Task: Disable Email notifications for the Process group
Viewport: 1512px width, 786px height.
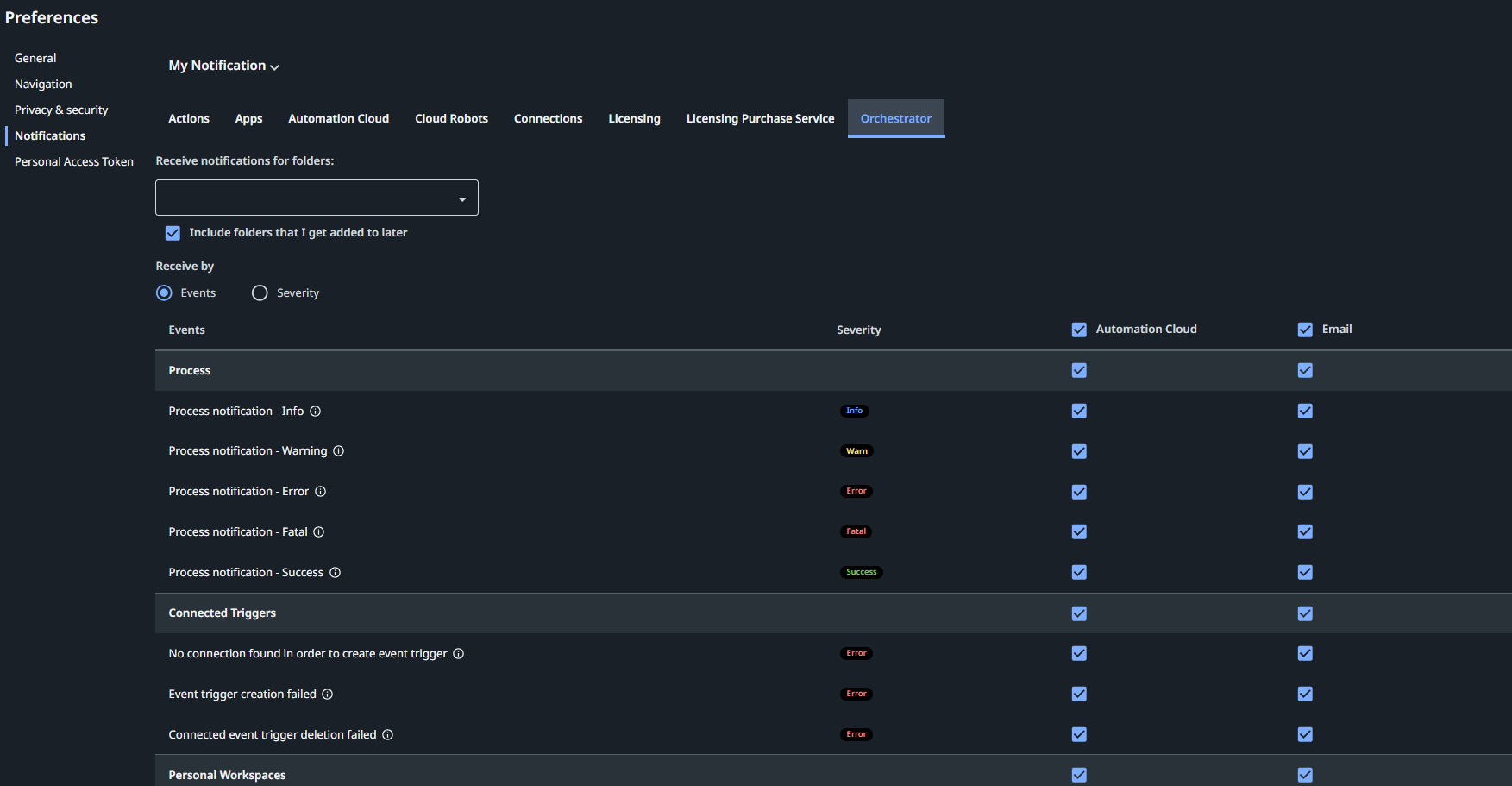Action: pyautogui.click(x=1304, y=370)
